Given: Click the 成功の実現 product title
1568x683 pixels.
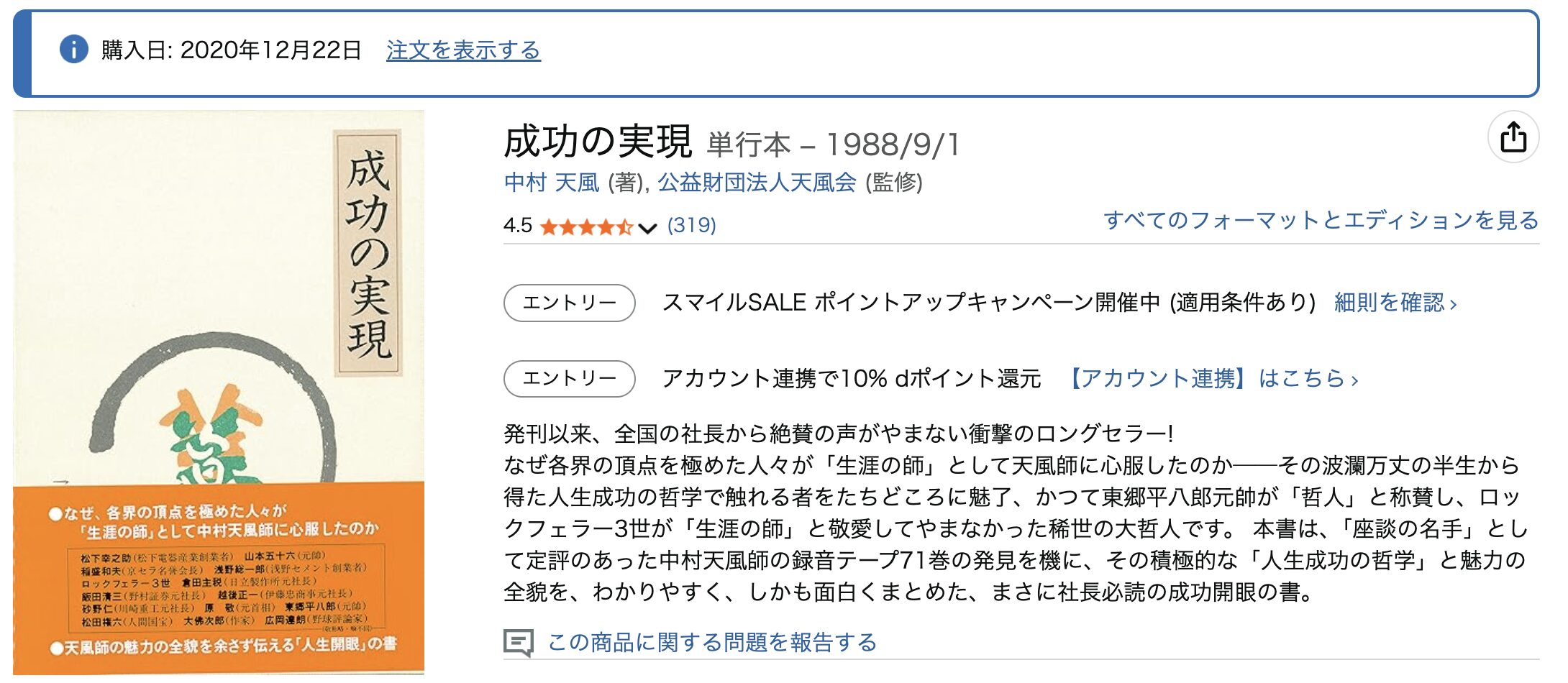Looking at the screenshot, I should [598, 142].
